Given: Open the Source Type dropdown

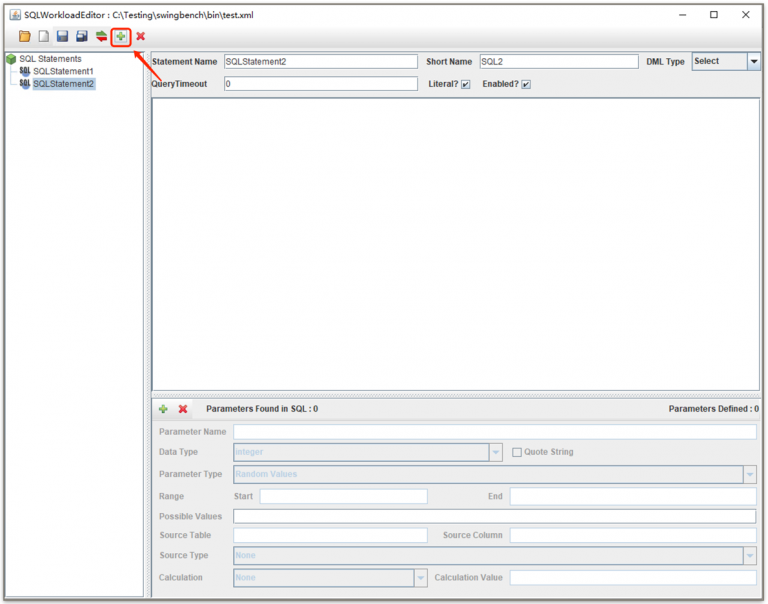Looking at the screenshot, I should coord(750,556).
